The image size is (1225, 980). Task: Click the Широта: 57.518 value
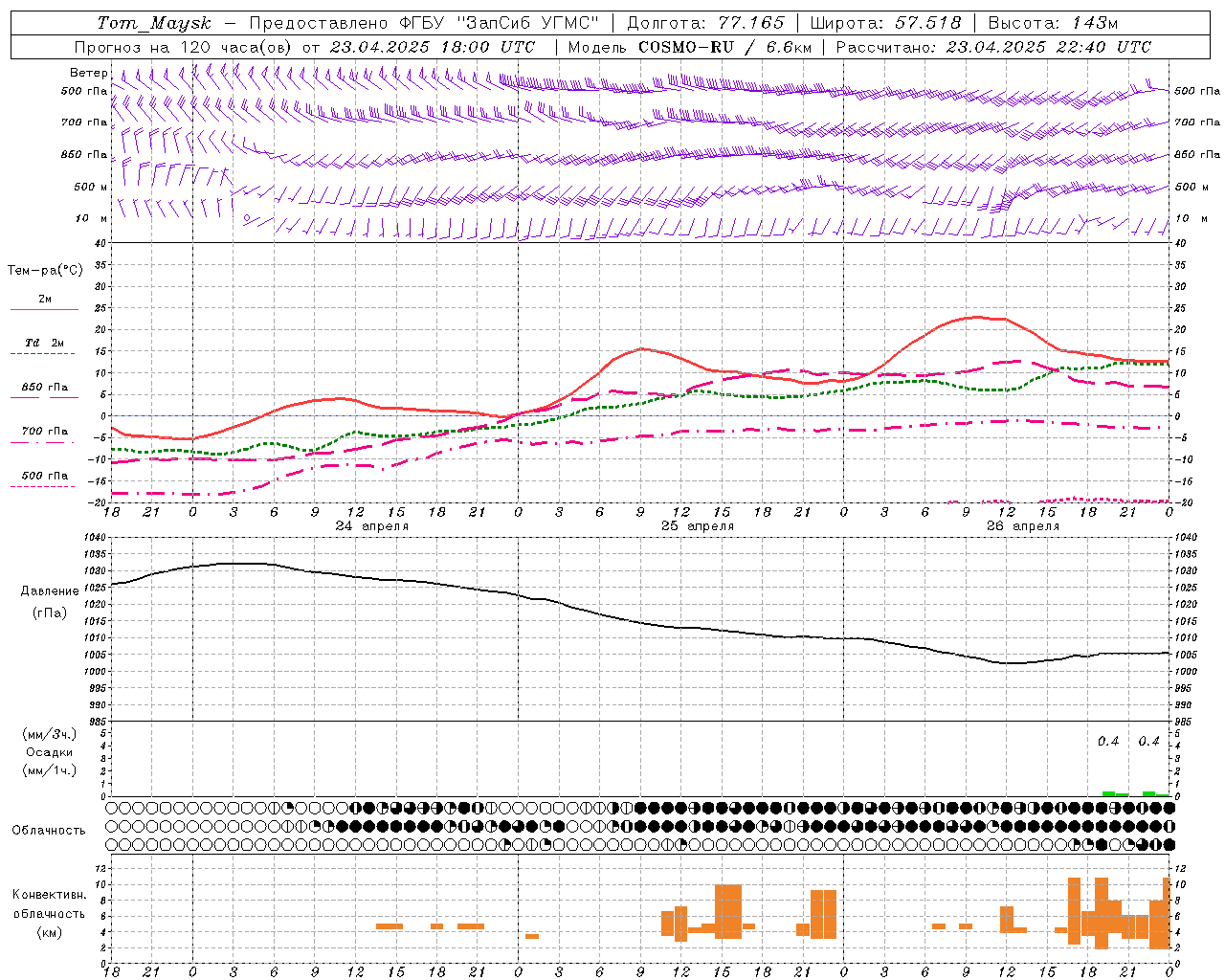885,23
